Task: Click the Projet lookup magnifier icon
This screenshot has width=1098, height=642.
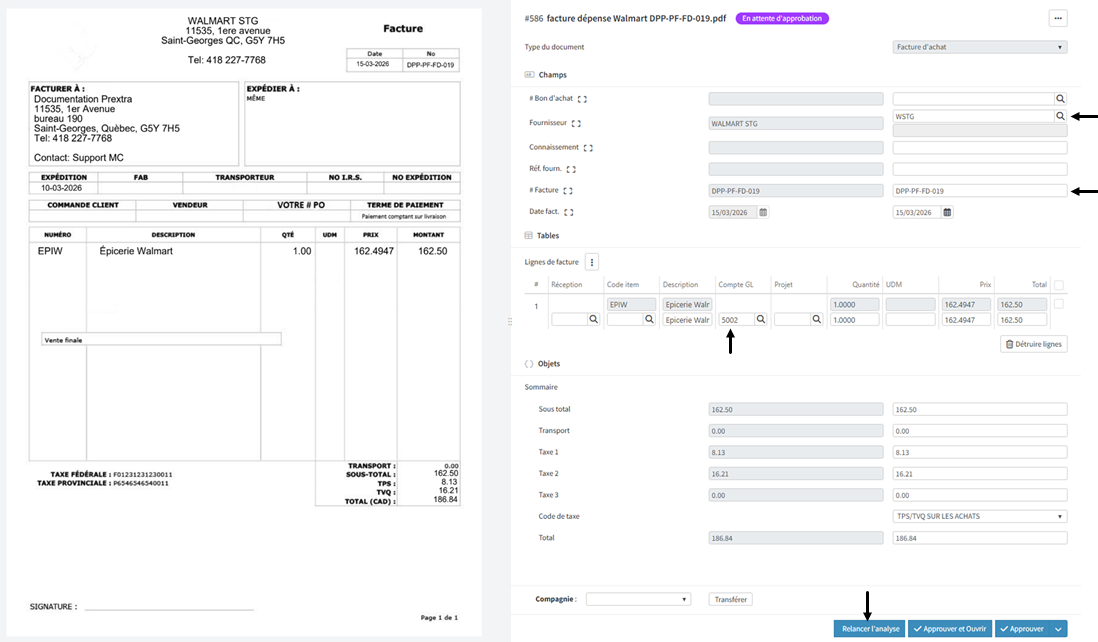Action: (x=816, y=320)
